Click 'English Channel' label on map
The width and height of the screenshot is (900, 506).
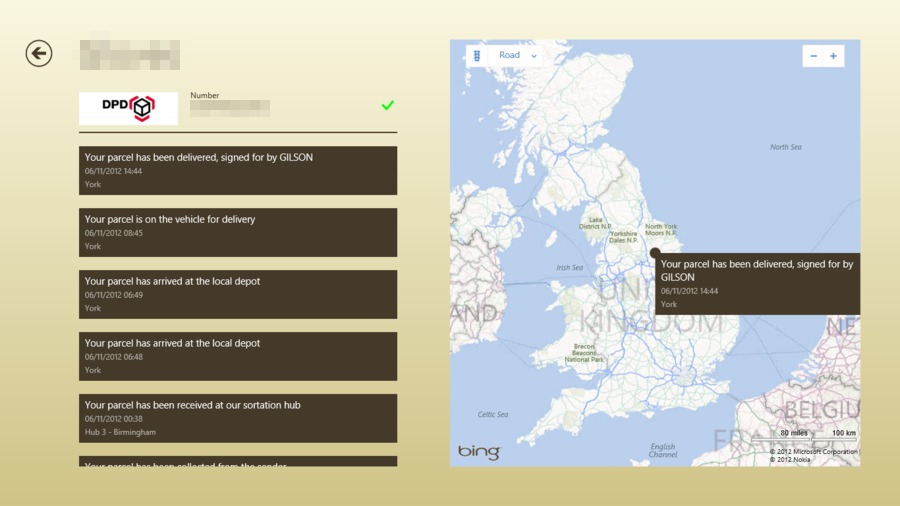click(663, 450)
